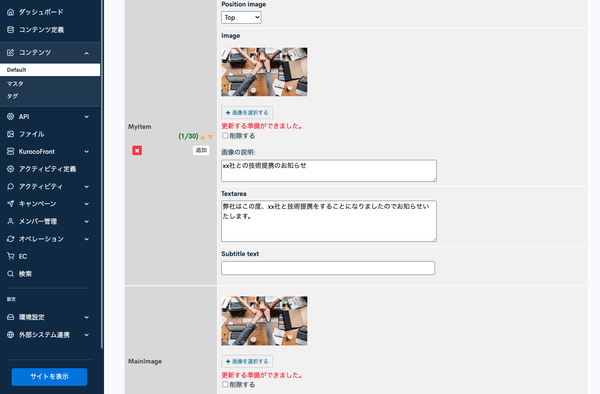Move MyItem up with orange arrow
The width and height of the screenshot is (600, 394).
point(203,137)
